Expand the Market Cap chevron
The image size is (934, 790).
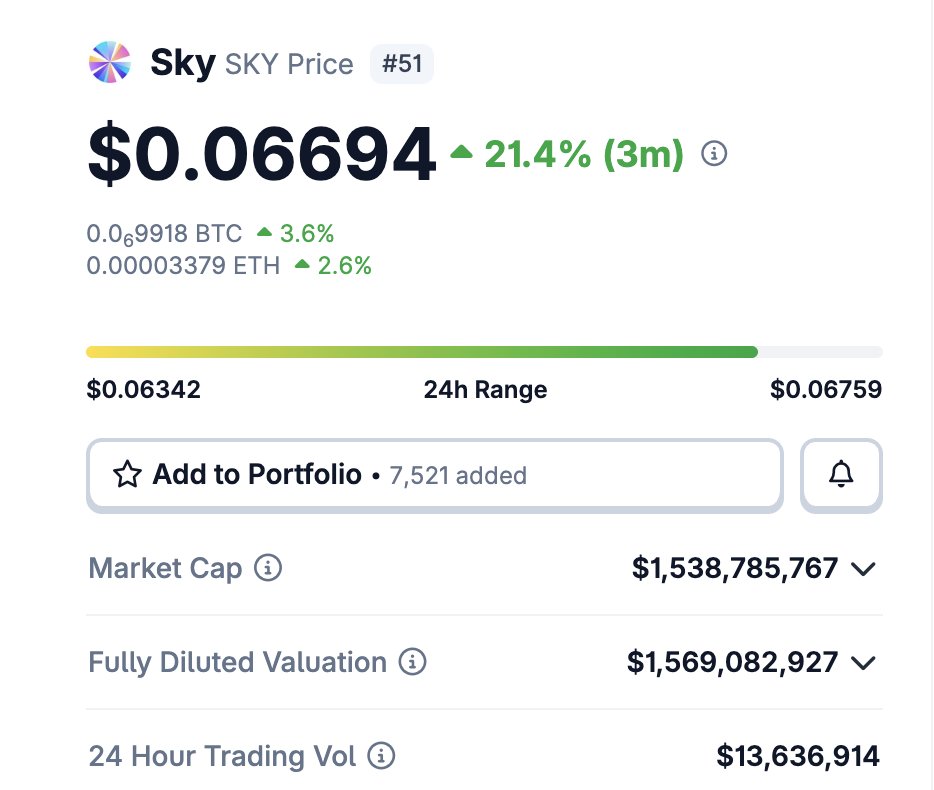(863, 570)
